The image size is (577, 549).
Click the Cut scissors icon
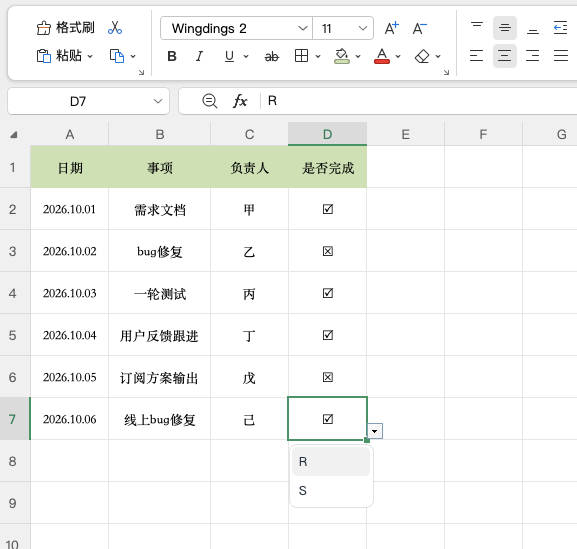(115, 28)
